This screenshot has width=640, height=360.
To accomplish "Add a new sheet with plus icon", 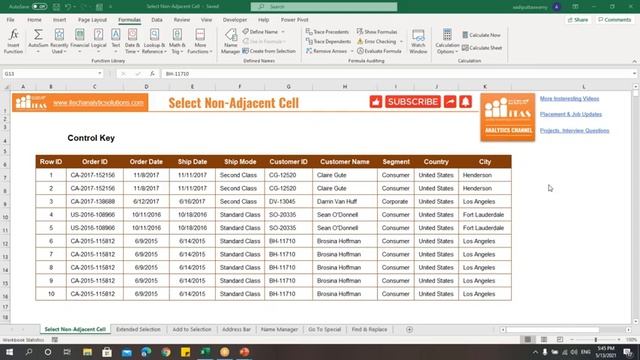I will click(x=409, y=329).
